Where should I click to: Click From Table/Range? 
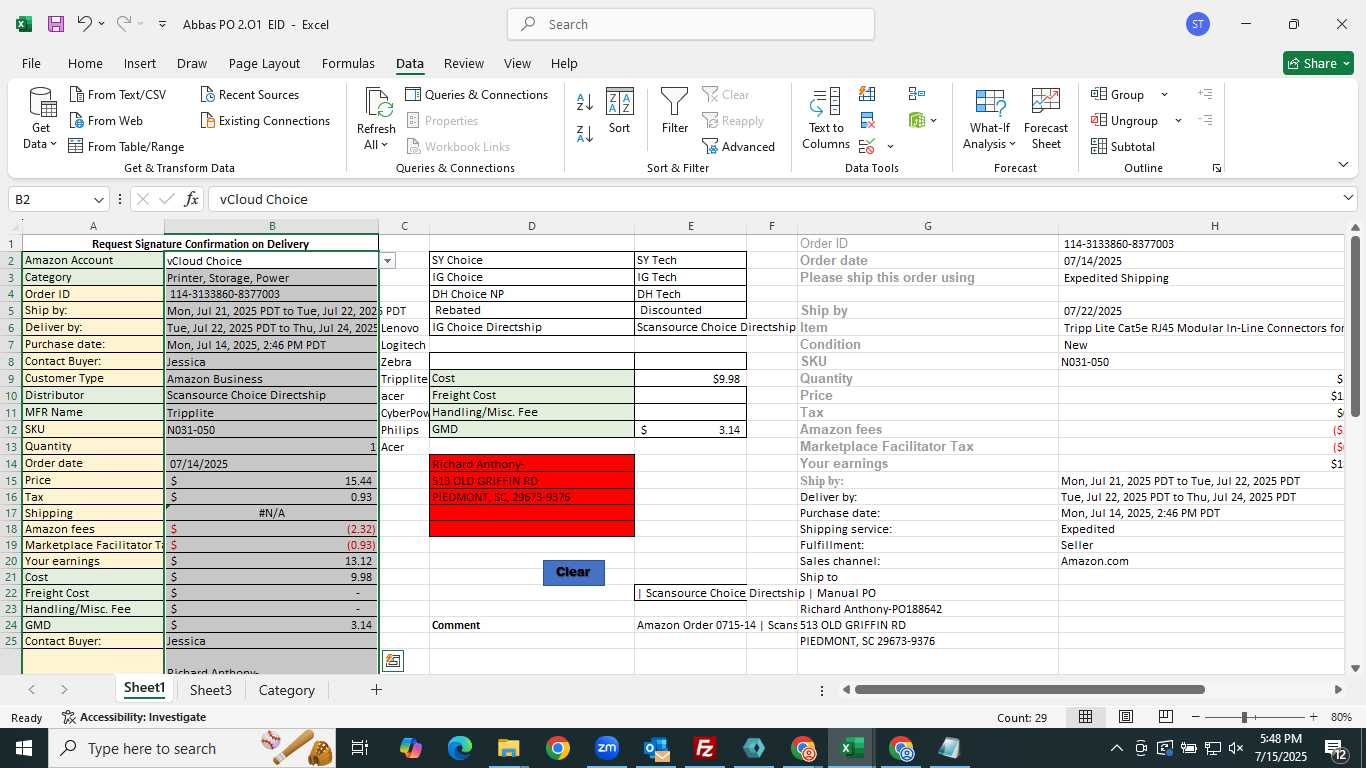[x=126, y=146]
